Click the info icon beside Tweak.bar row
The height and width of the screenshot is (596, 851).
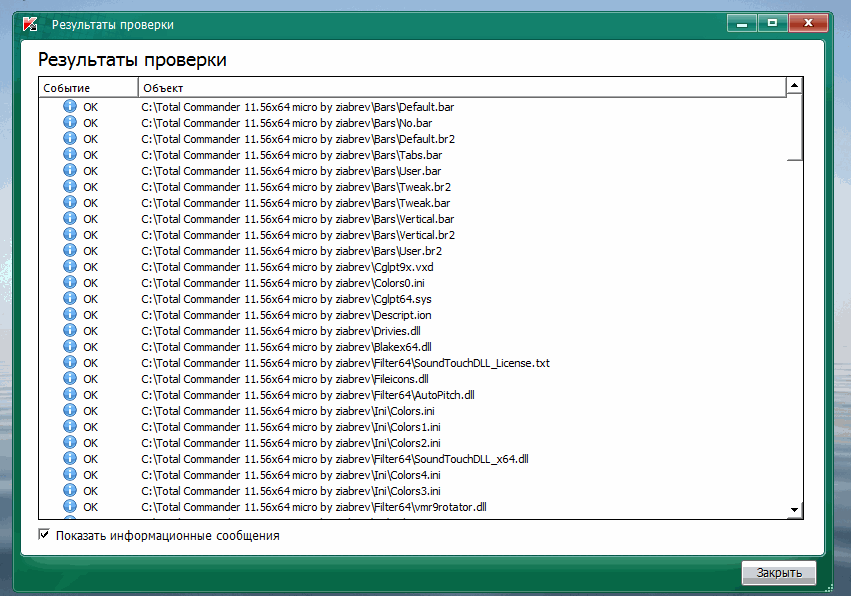click(70, 202)
